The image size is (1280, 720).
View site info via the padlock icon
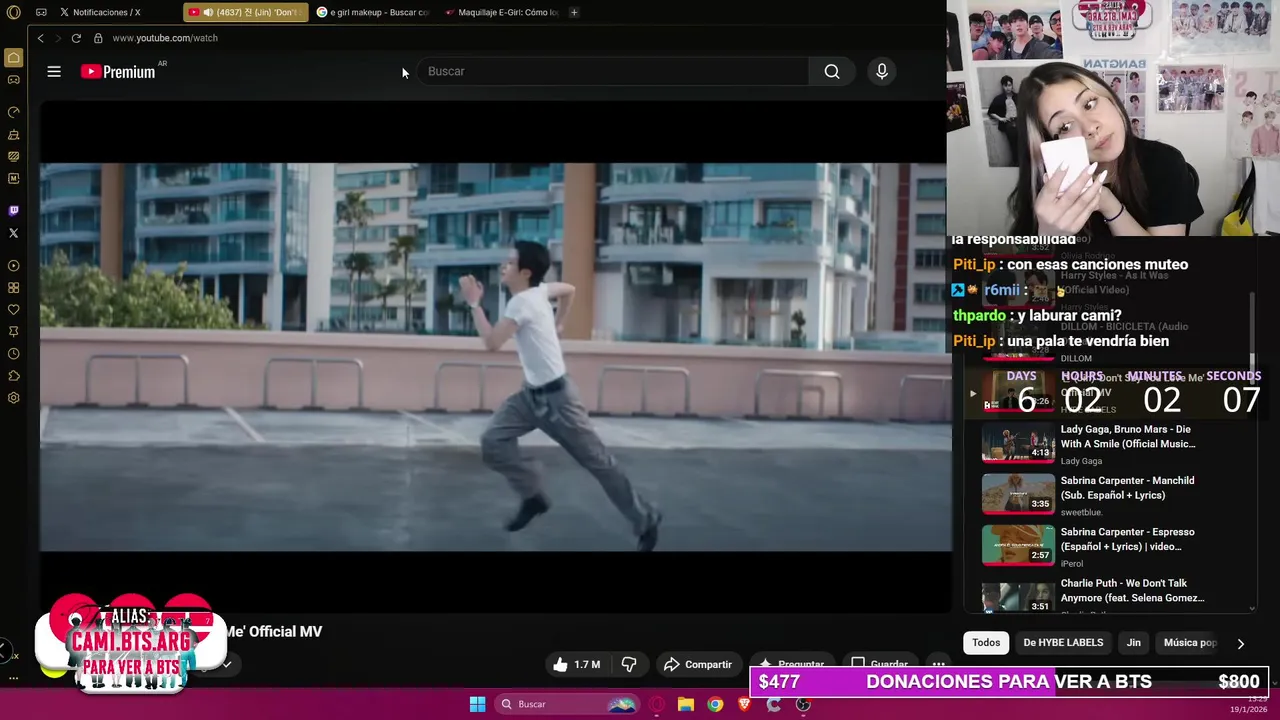tap(98, 38)
